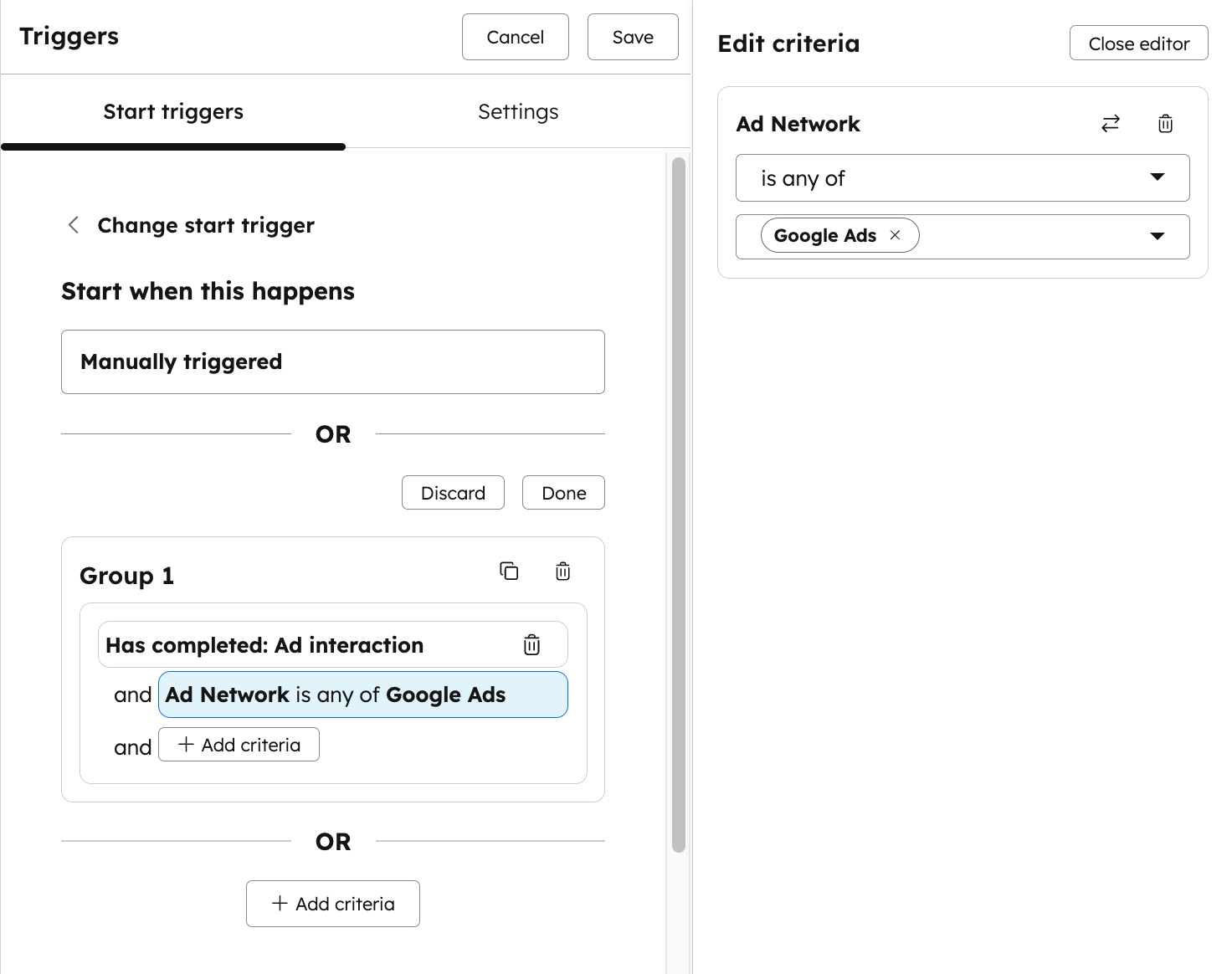Save the trigger configuration

pyautogui.click(x=632, y=37)
